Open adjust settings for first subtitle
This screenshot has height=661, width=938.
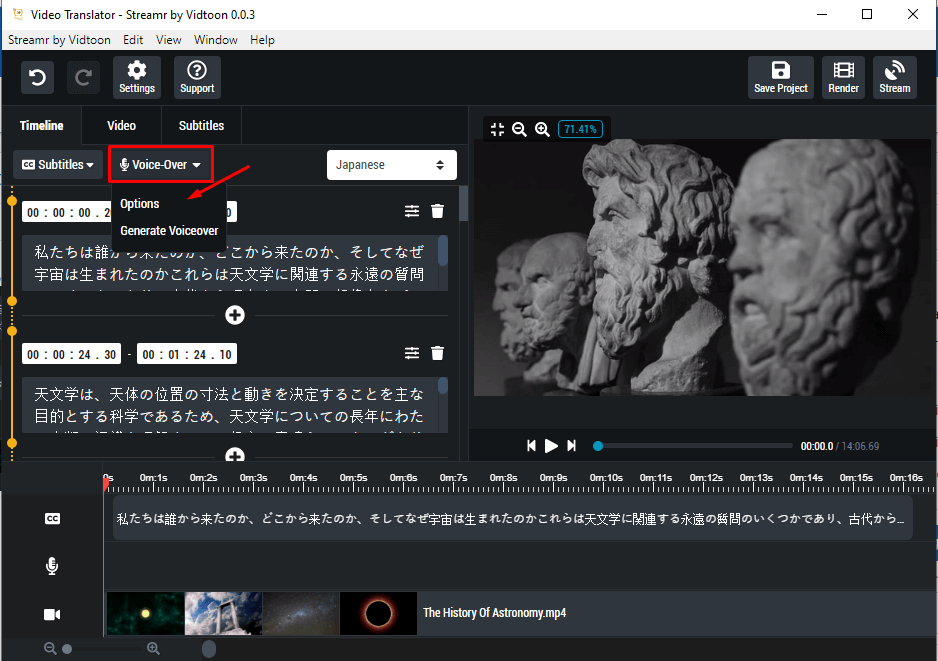(x=412, y=211)
